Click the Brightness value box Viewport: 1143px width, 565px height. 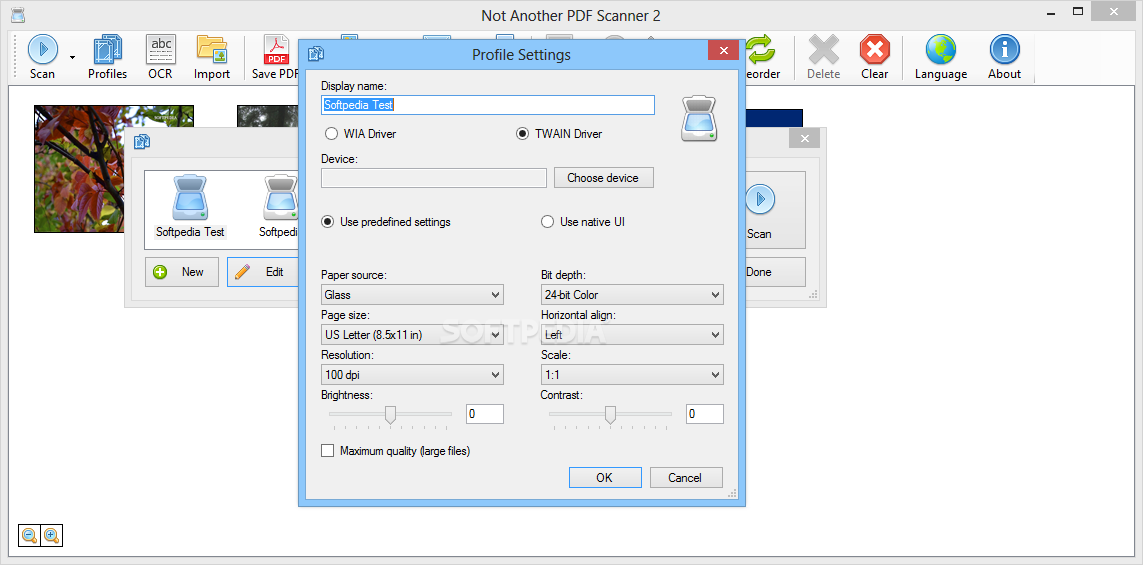[485, 414]
